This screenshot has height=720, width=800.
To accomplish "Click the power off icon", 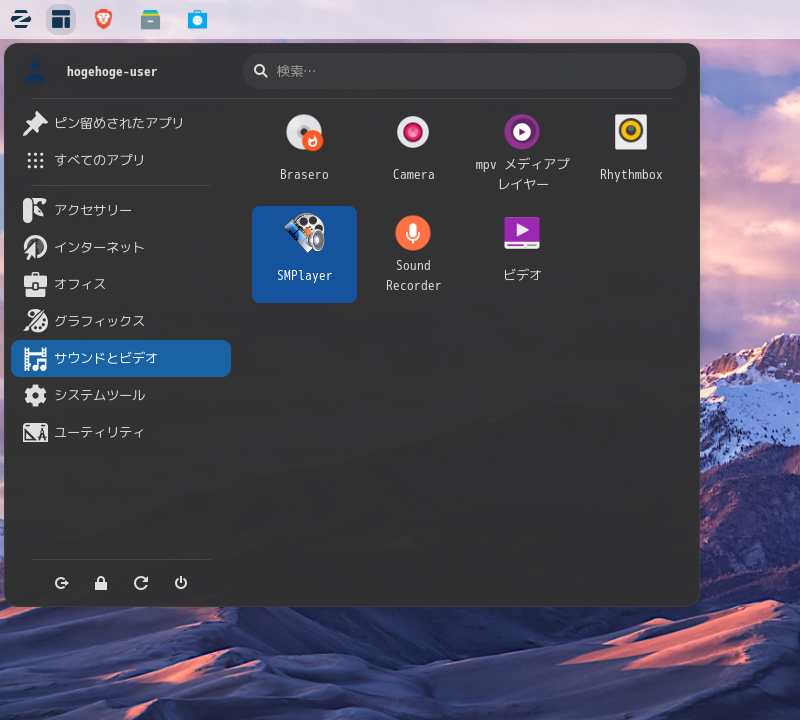I will point(181,583).
